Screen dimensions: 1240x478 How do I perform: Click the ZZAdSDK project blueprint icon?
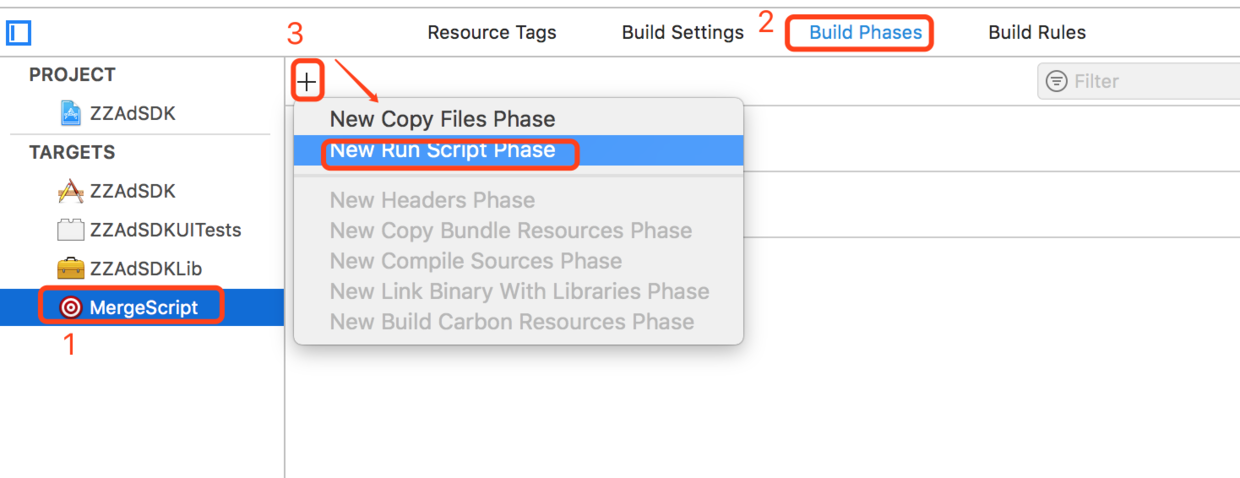point(70,113)
